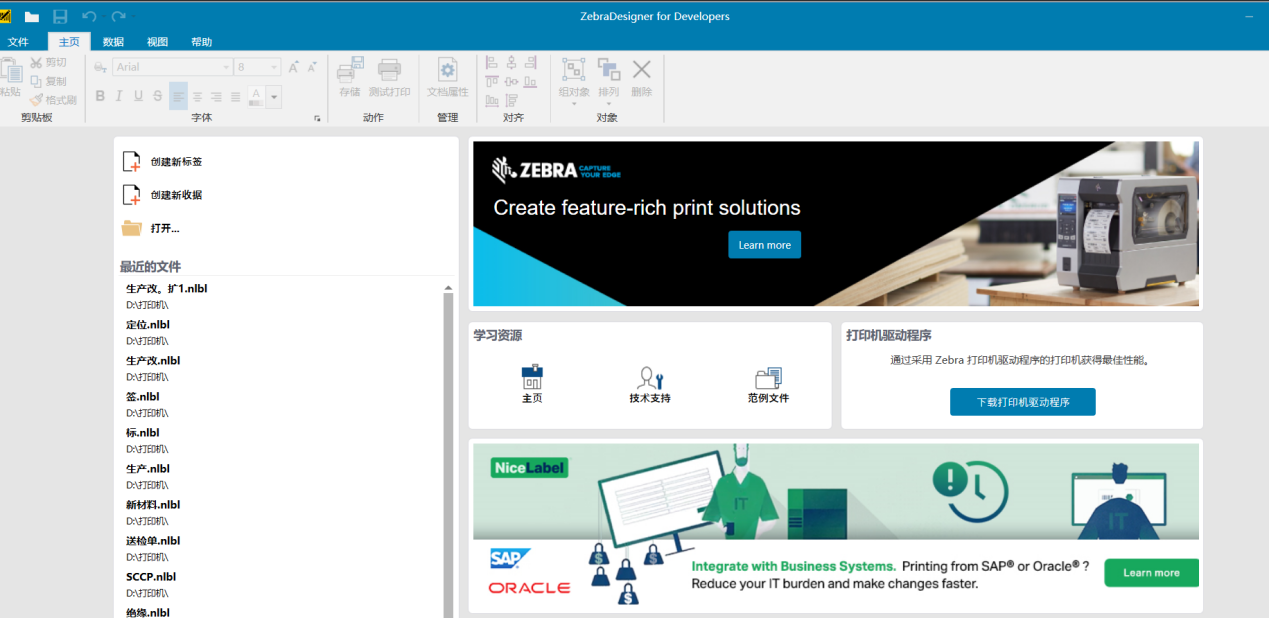The width and height of the screenshot is (1269, 618).
Task: Open the Arial font name dropdown
Action: point(225,67)
